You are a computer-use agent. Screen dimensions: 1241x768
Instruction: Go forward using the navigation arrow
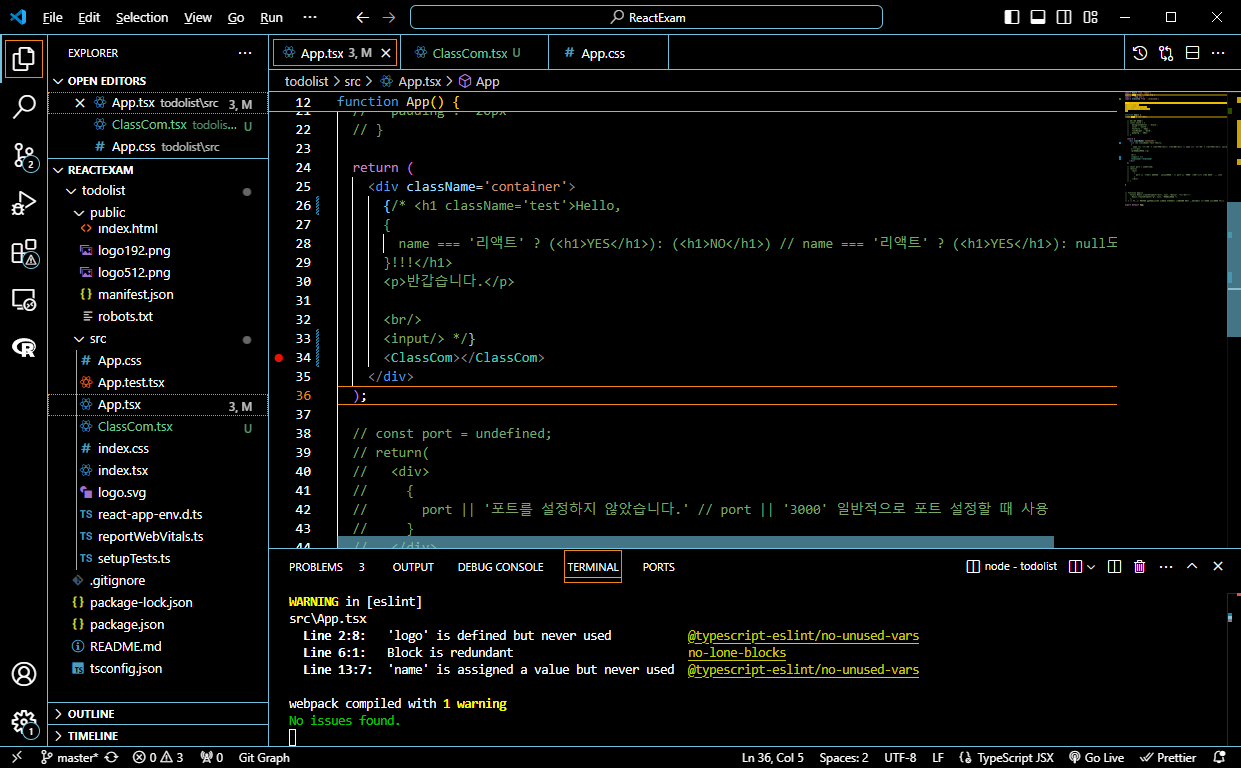point(389,17)
